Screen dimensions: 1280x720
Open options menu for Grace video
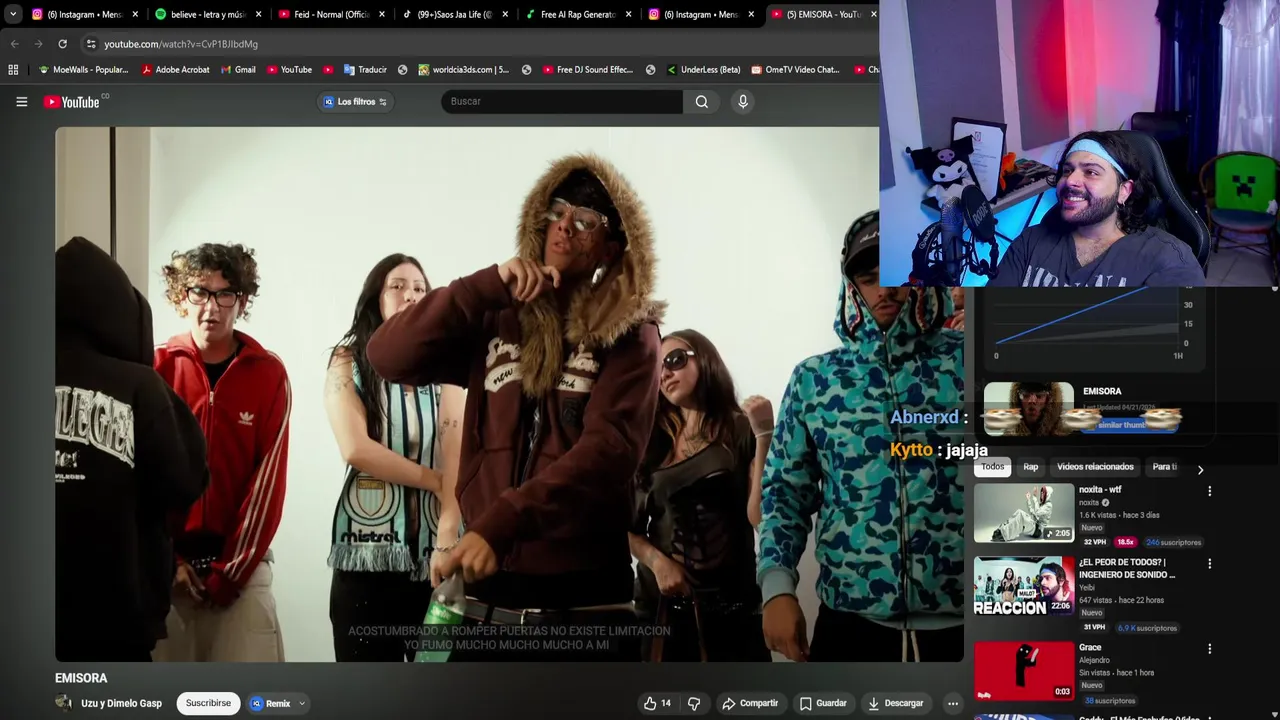tap(1209, 649)
